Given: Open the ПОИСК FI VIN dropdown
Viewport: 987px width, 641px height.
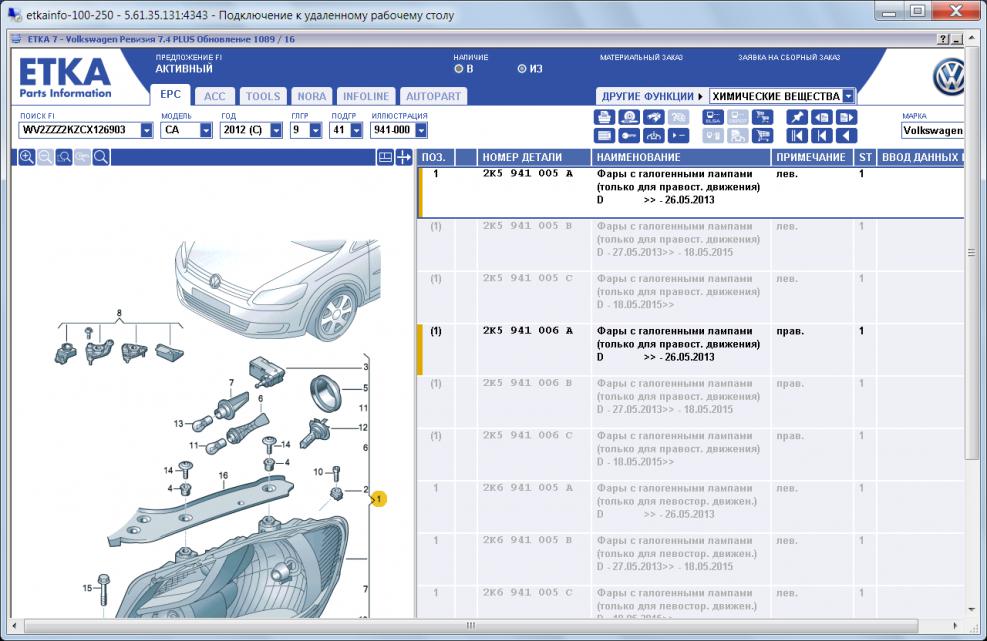Looking at the screenshot, I should click(147, 130).
